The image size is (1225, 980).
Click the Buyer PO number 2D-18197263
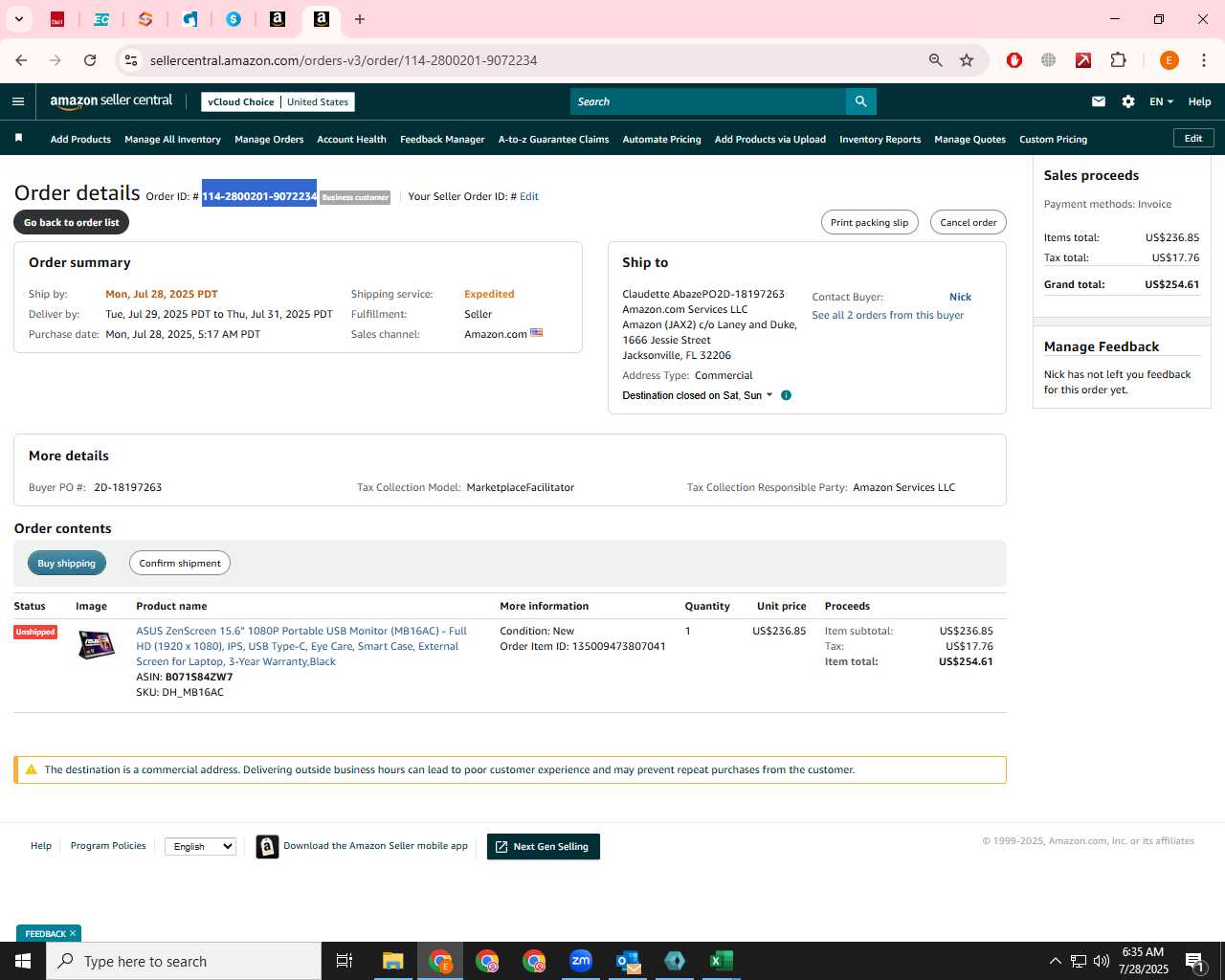pos(127,487)
